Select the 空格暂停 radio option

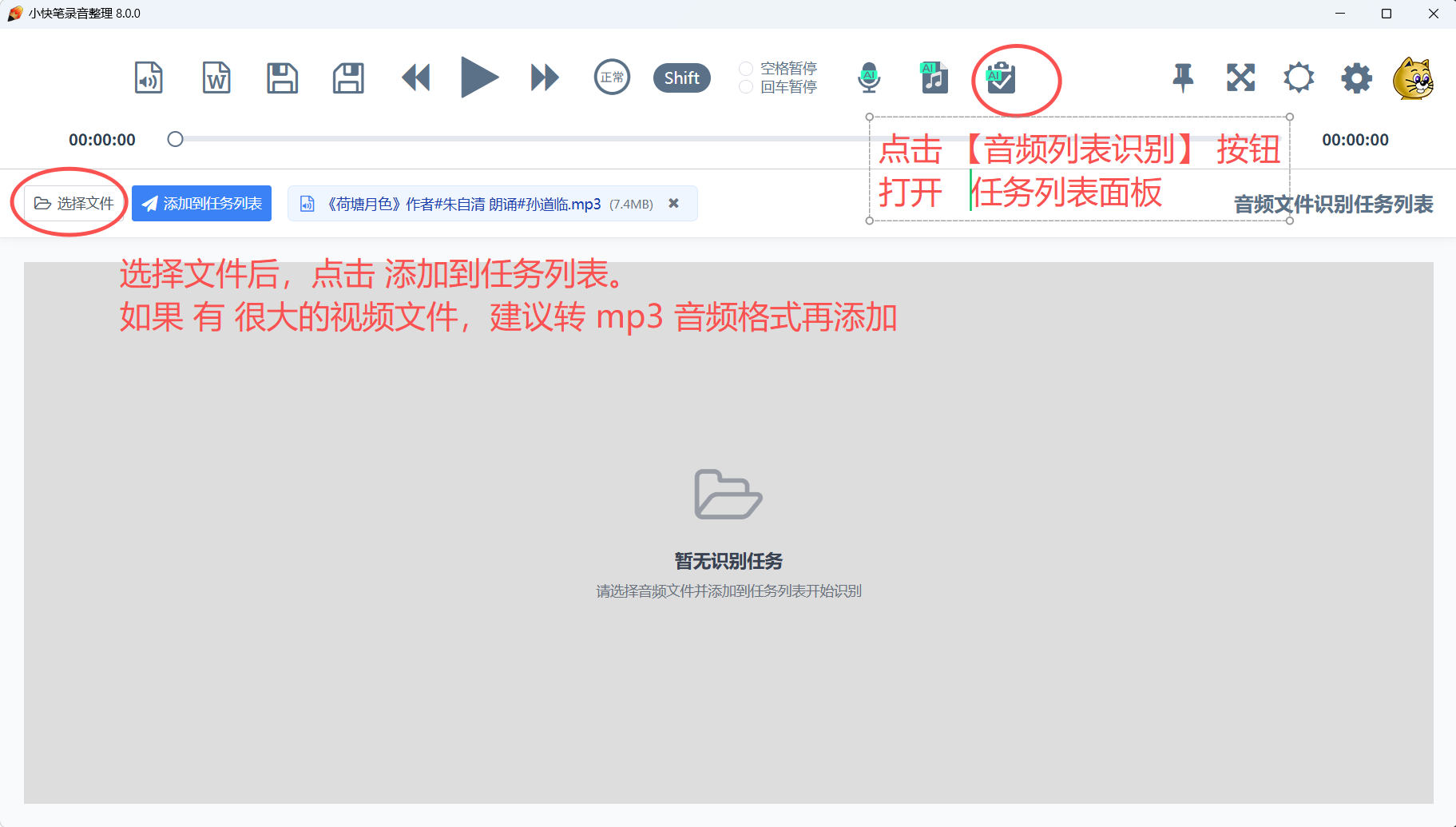tap(746, 69)
